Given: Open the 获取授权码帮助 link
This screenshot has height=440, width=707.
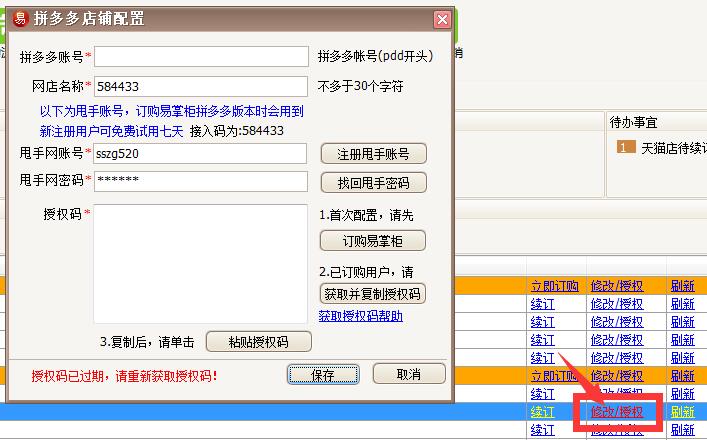Looking at the screenshot, I should pyautogui.click(x=360, y=316).
